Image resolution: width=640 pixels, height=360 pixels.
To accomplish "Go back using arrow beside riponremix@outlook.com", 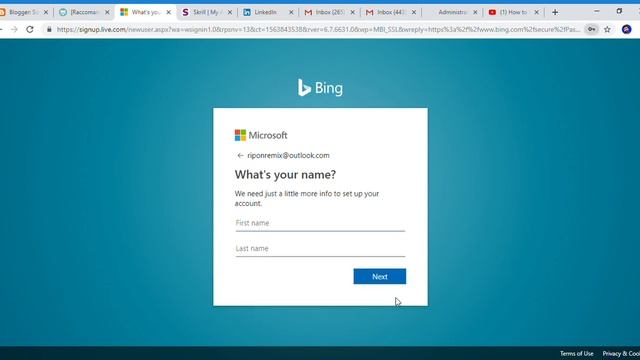I will (x=240, y=156).
